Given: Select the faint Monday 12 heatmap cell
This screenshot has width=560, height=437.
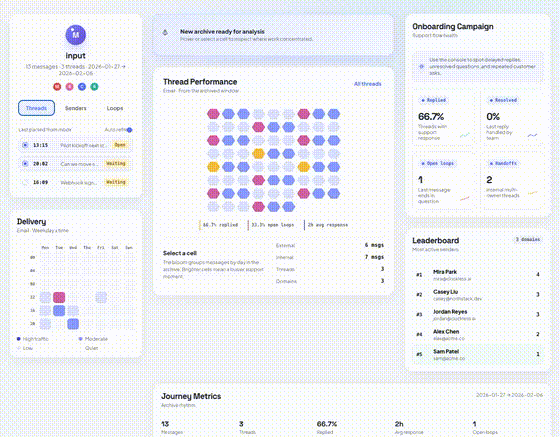Looking at the screenshot, I should coord(45,297).
